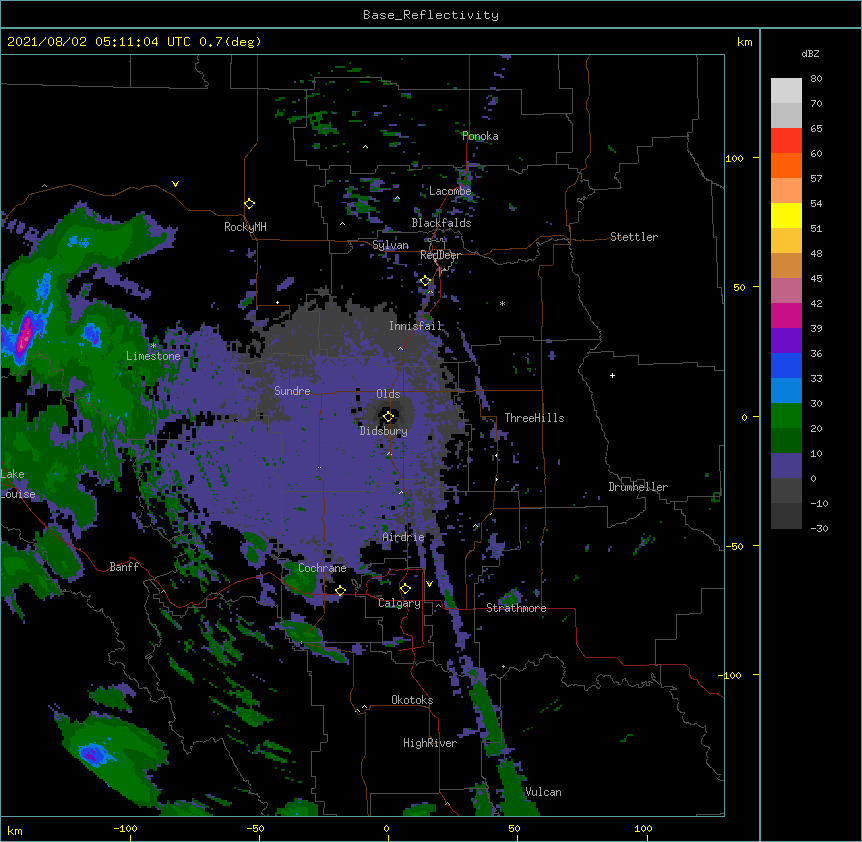862x842 pixels.
Task: Click the Lacombe city label
Action: (x=450, y=191)
